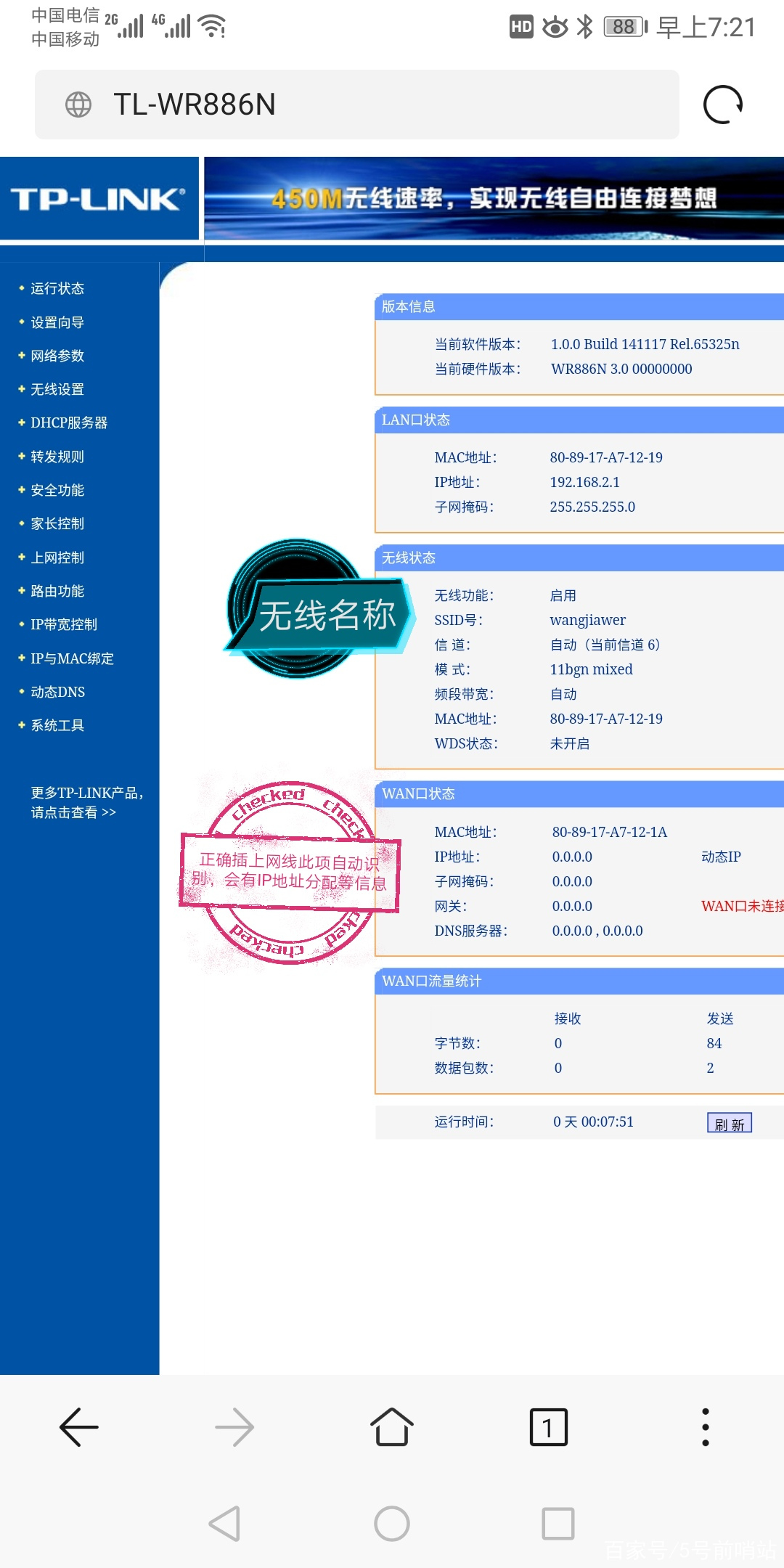Open the tab switcher showing 1
784x1568 pixels.
[x=549, y=1427]
